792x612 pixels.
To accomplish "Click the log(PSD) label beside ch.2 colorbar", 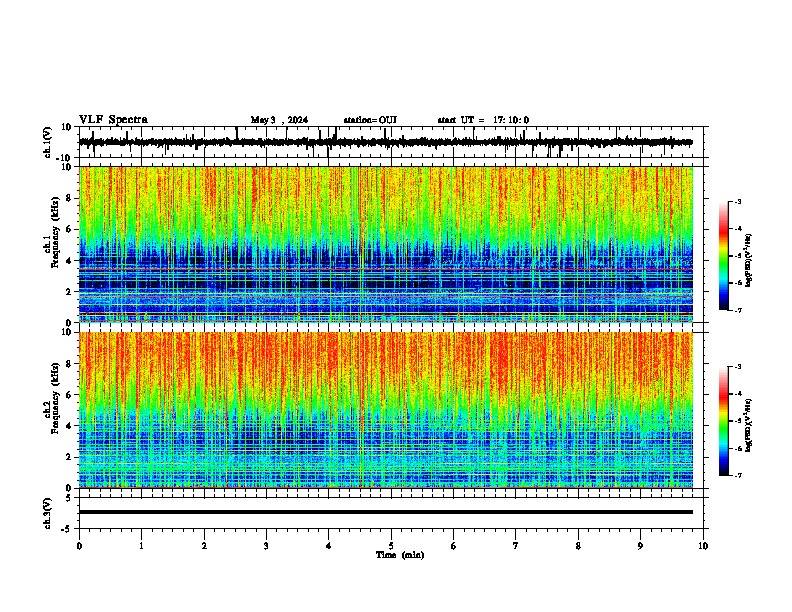I will (x=749, y=425).
